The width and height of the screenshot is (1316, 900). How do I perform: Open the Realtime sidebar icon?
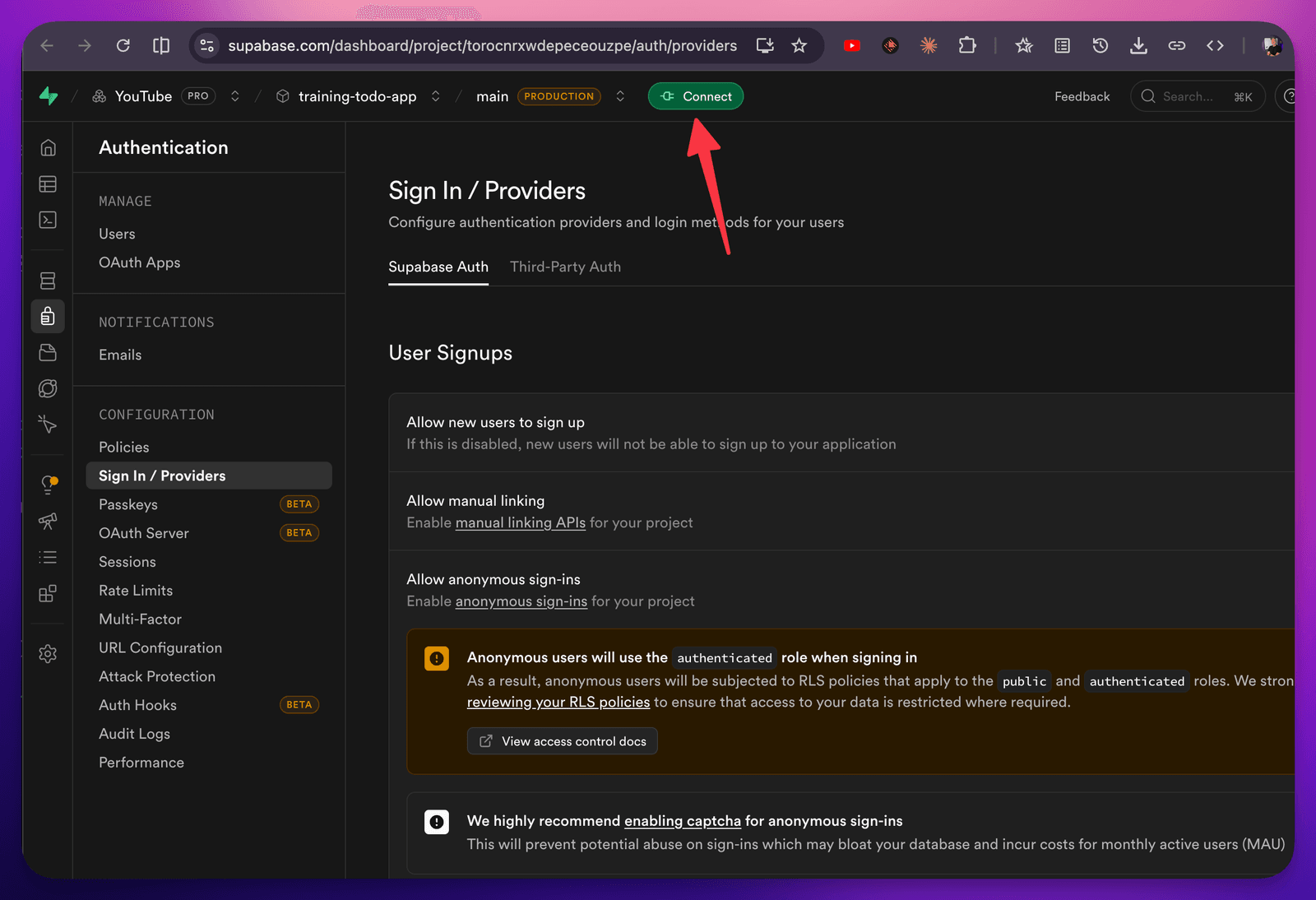(48, 424)
